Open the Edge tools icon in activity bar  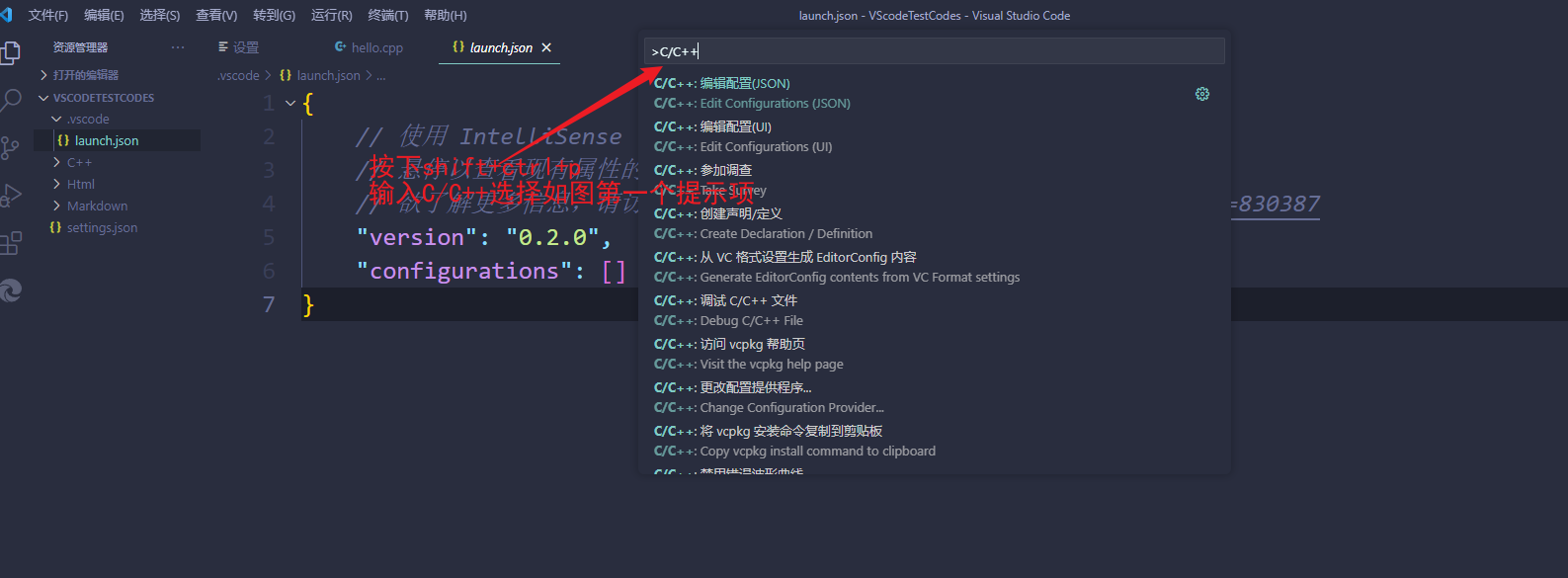pyautogui.click(x=11, y=289)
